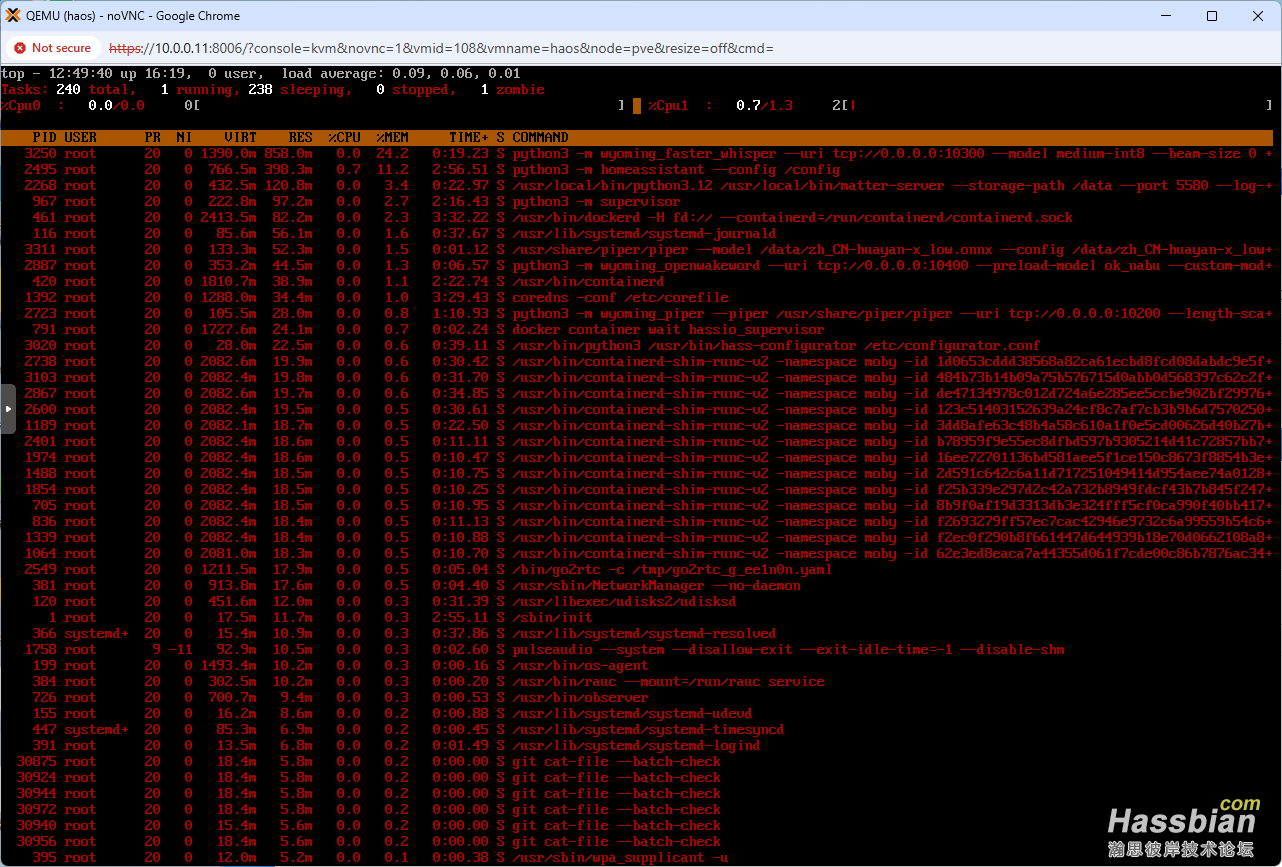Image resolution: width=1282 pixels, height=867 pixels.
Task: Click the %Cpu1 usage label
Action: coord(668,105)
